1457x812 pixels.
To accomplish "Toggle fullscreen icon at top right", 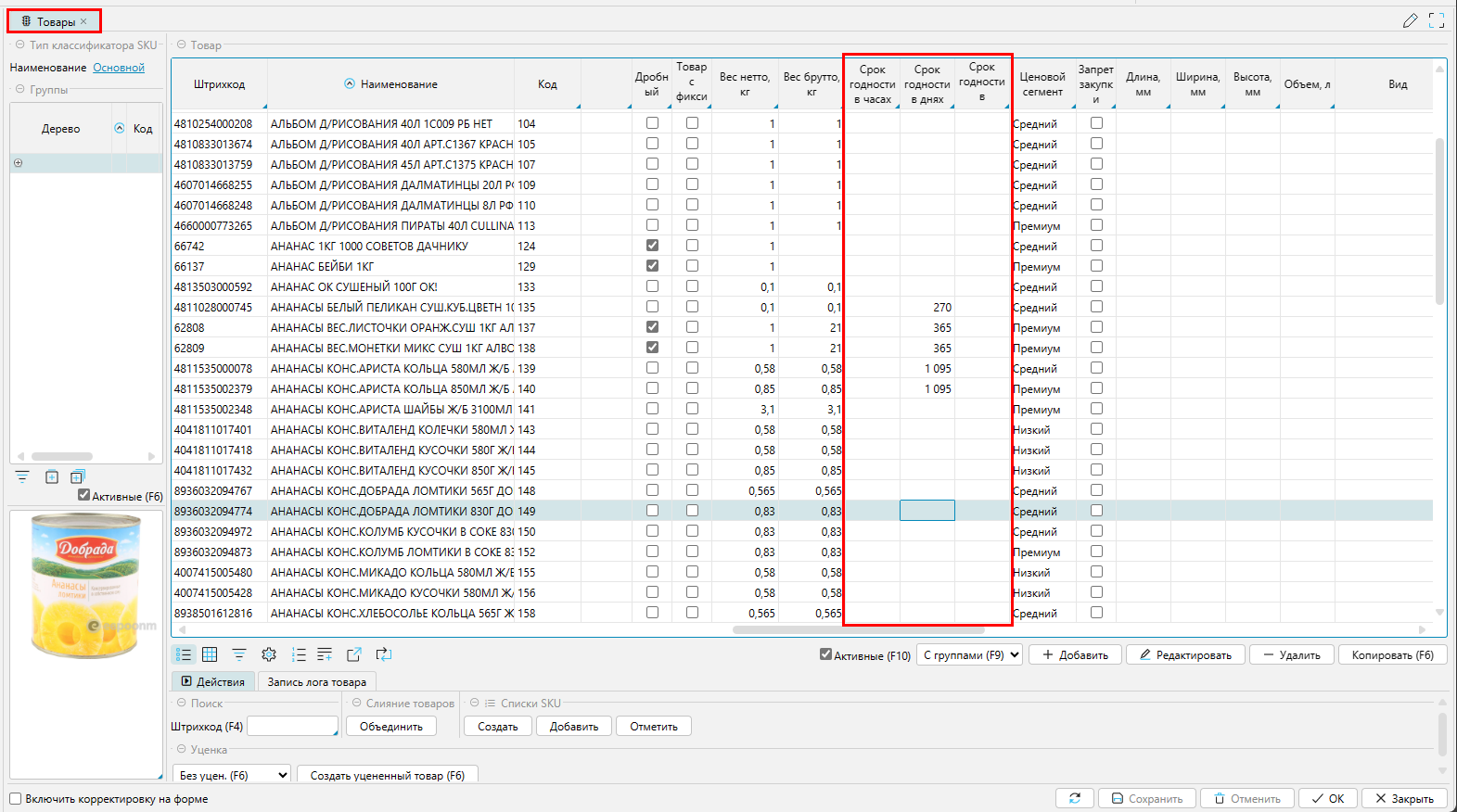I will 1437,20.
